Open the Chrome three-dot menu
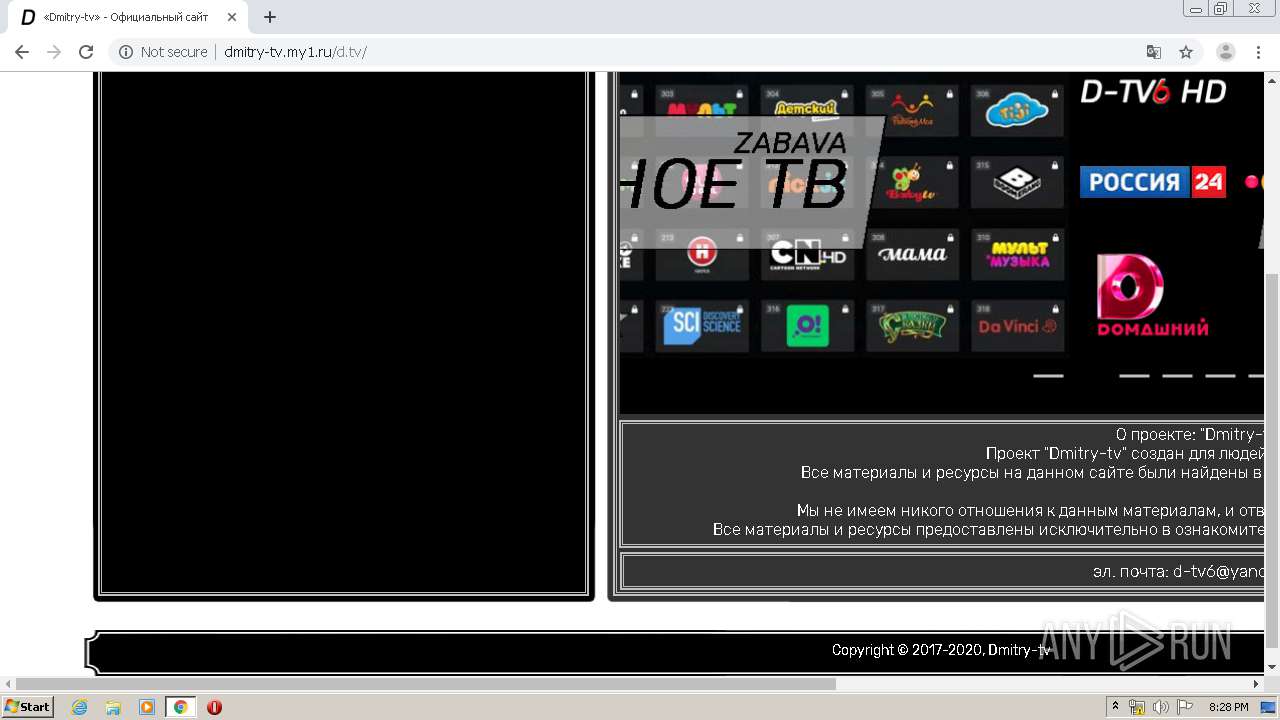Image resolution: width=1280 pixels, height=720 pixels. (1258, 52)
